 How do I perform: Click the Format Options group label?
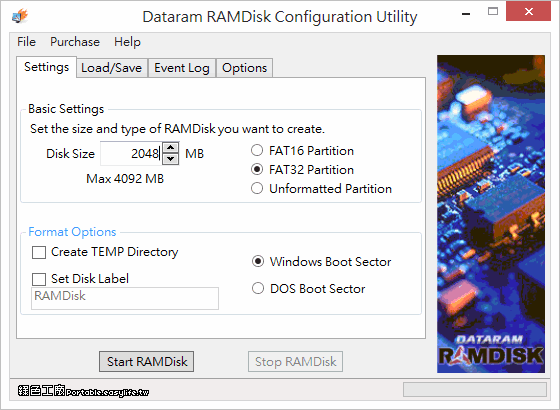click(x=72, y=232)
